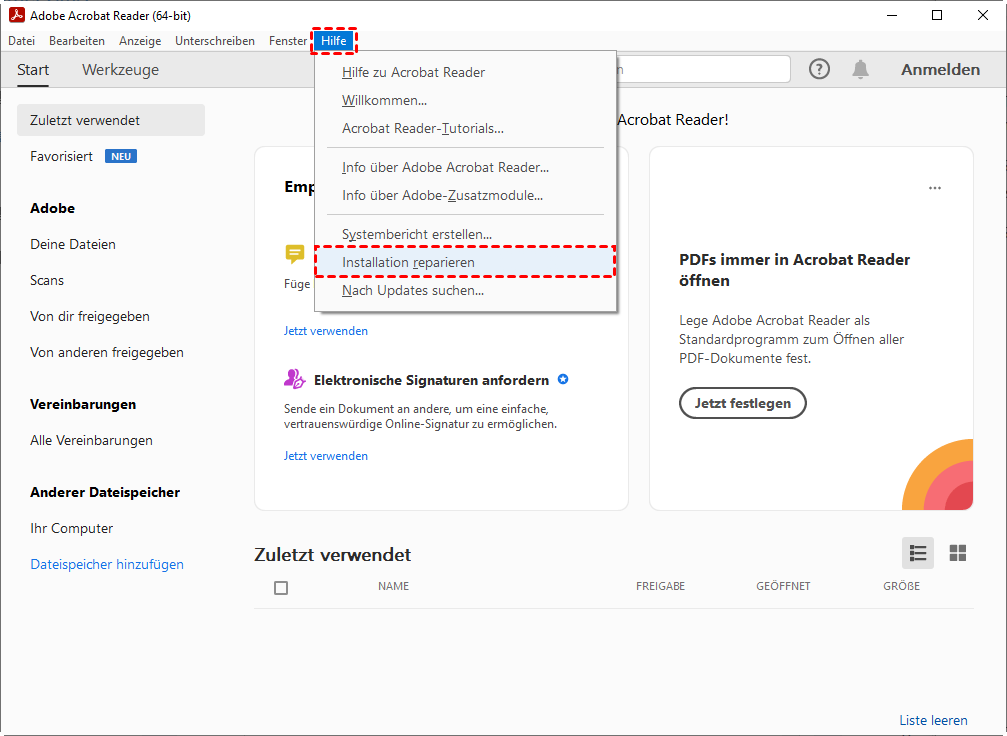Select Zuletzt verwendet in sidebar
The image size is (1007, 736).
point(110,120)
